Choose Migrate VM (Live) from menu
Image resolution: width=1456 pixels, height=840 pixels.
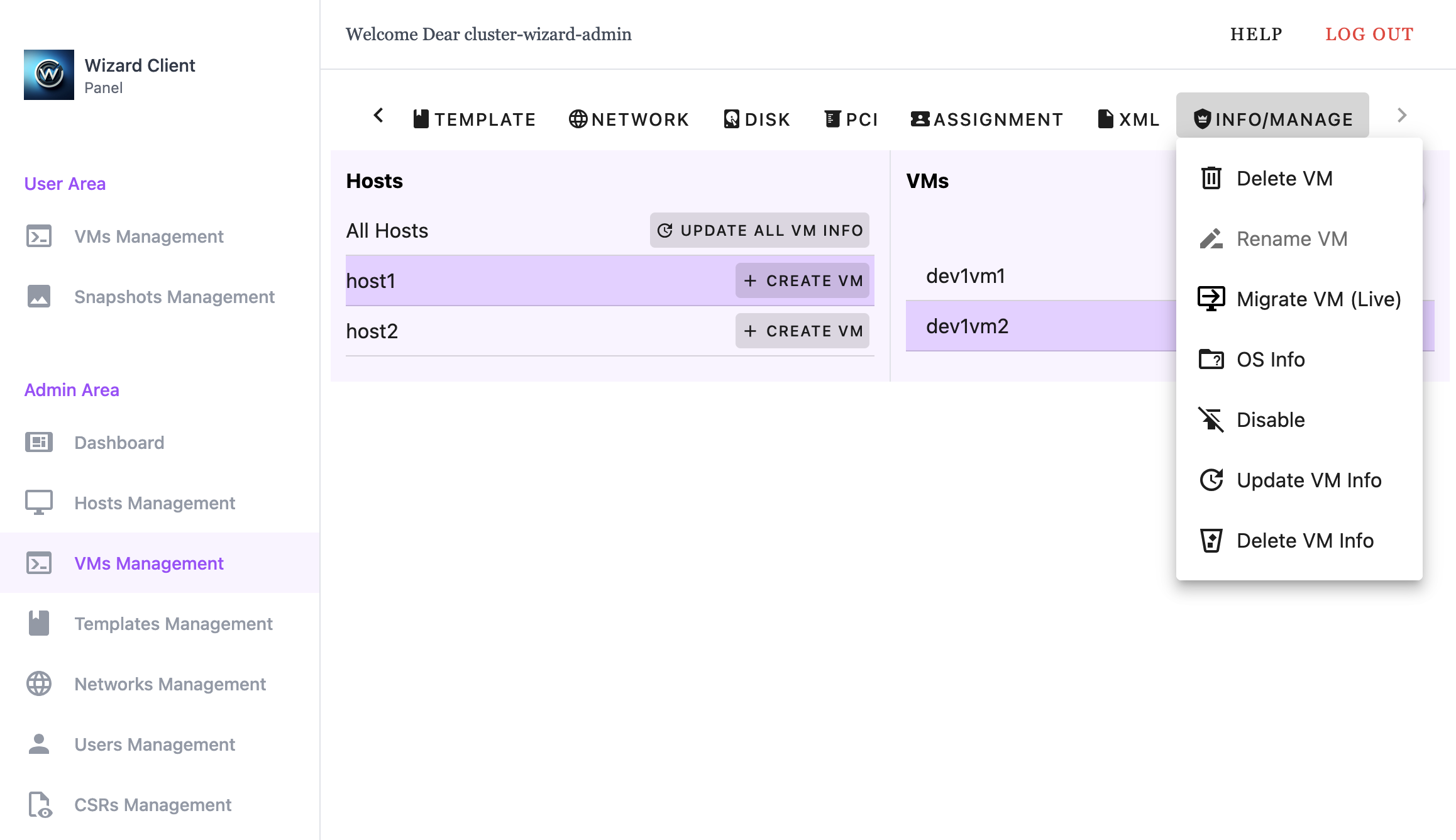pos(1318,299)
